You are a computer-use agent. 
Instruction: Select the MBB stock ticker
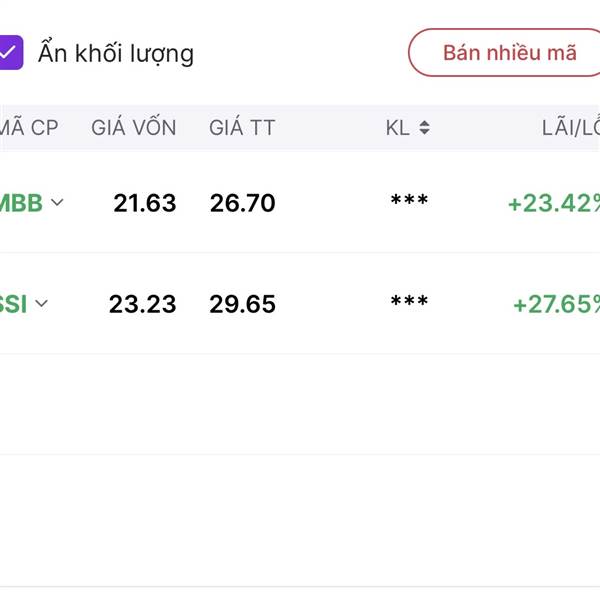click(21, 203)
